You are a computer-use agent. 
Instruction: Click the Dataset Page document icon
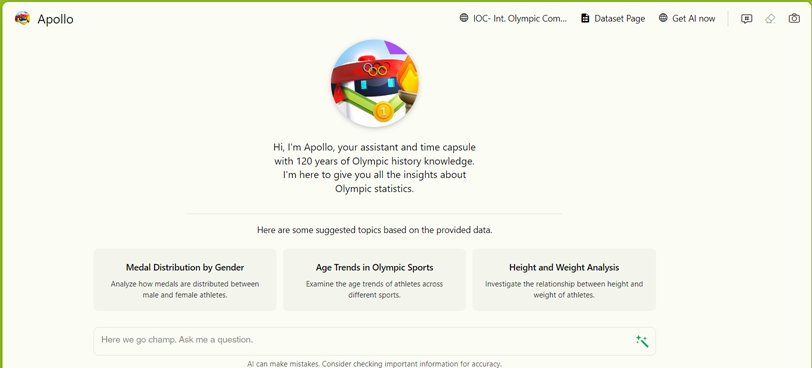tap(585, 19)
